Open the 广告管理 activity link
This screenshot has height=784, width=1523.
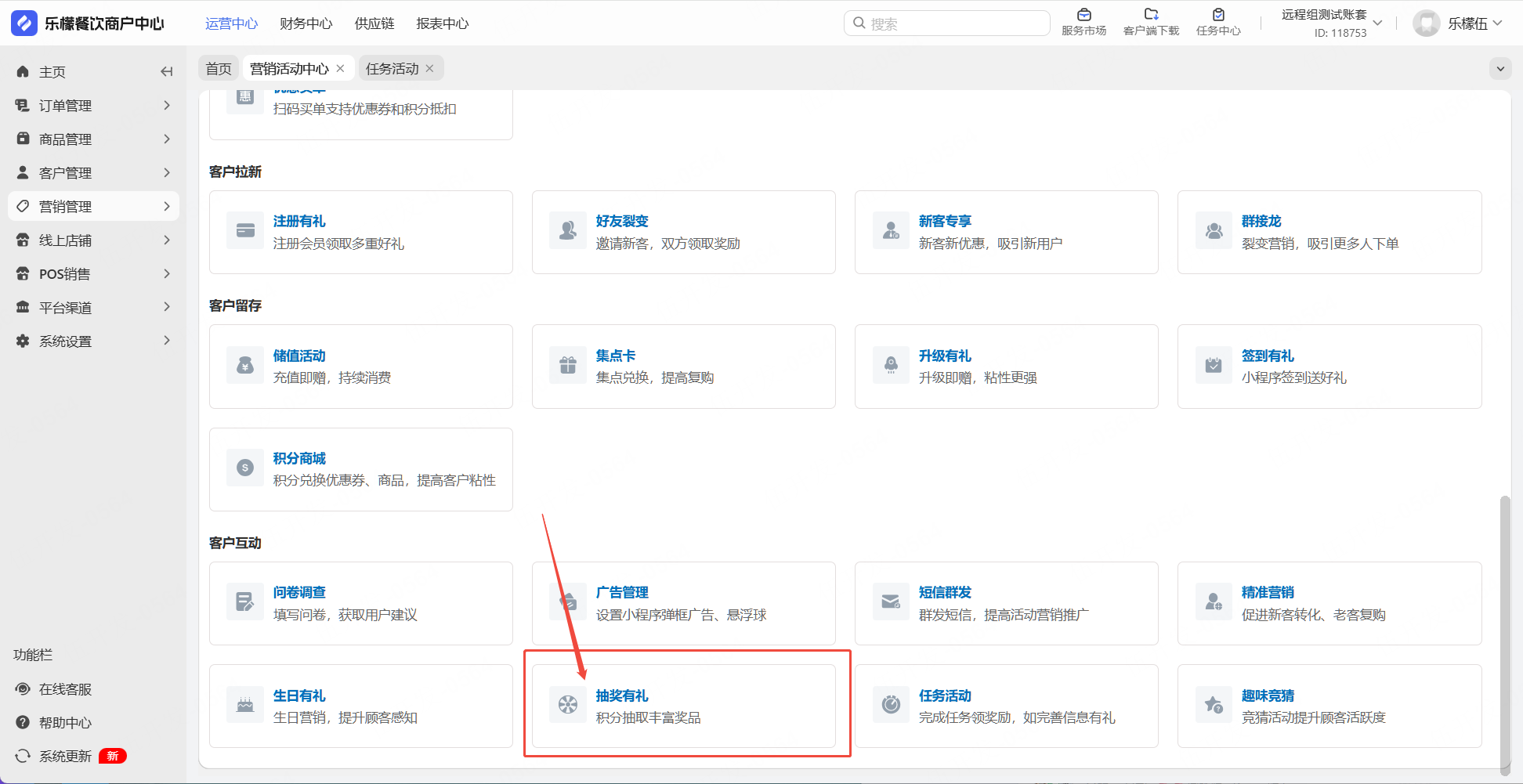click(622, 593)
